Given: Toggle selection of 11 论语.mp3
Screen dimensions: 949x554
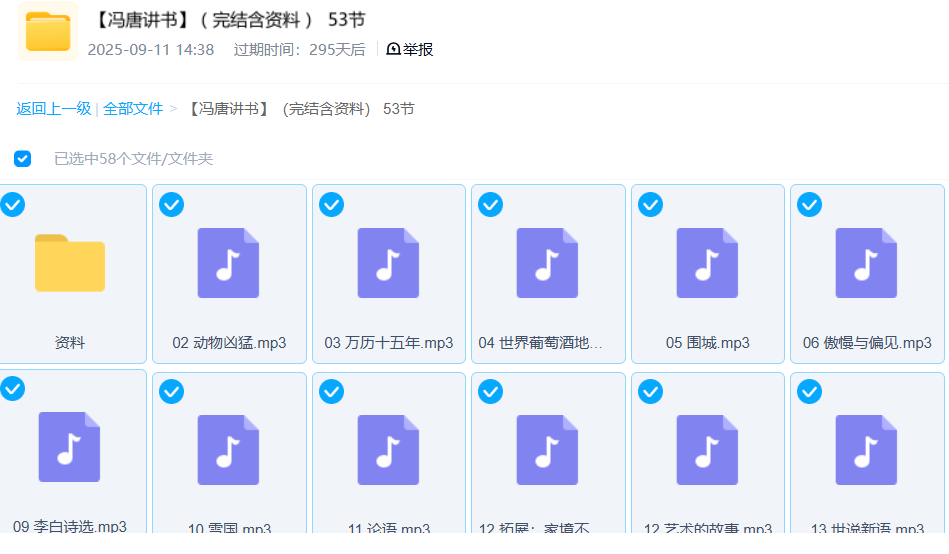Looking at the screenshot, I should 331,391.
